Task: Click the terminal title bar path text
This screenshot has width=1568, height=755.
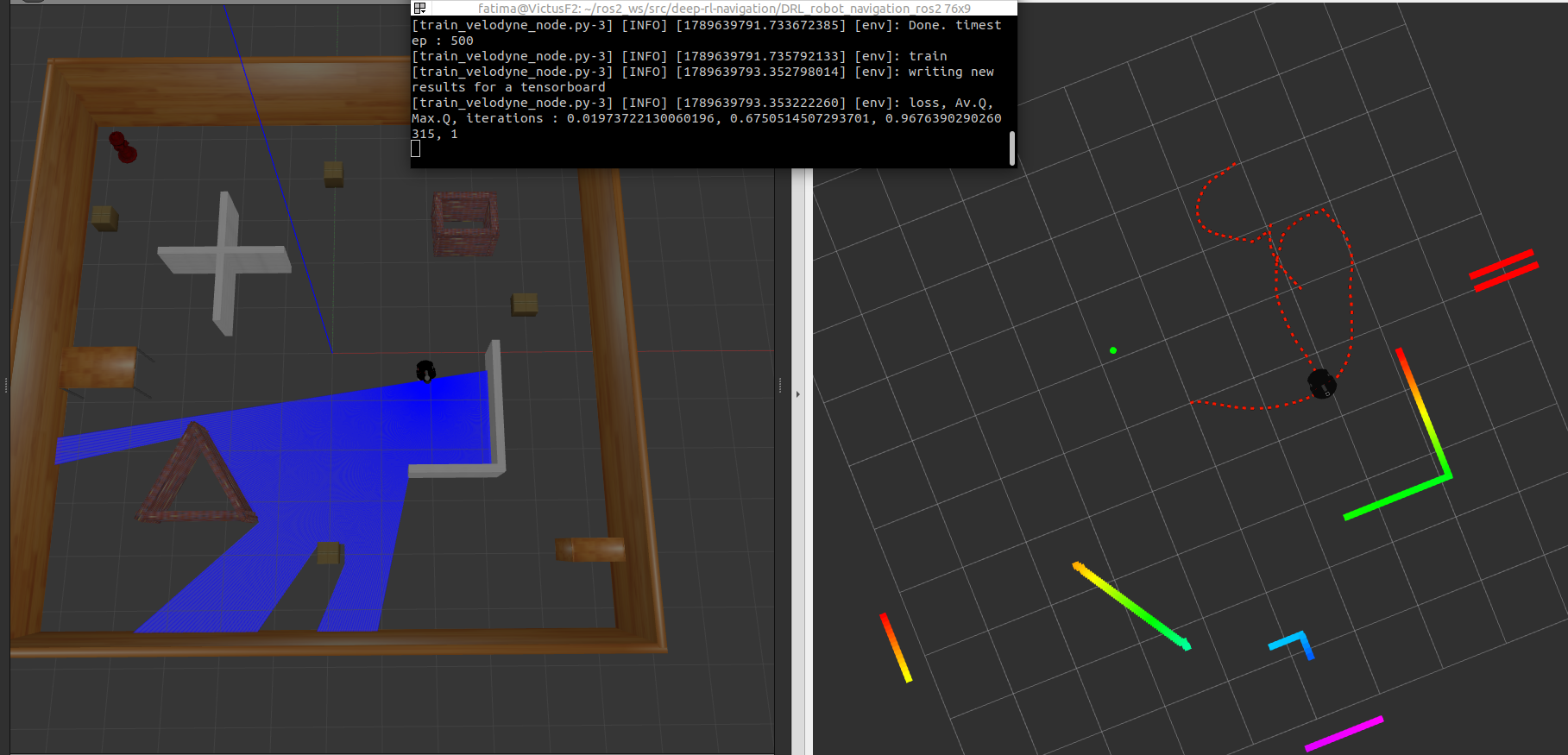Action: [x=724, y=8]
